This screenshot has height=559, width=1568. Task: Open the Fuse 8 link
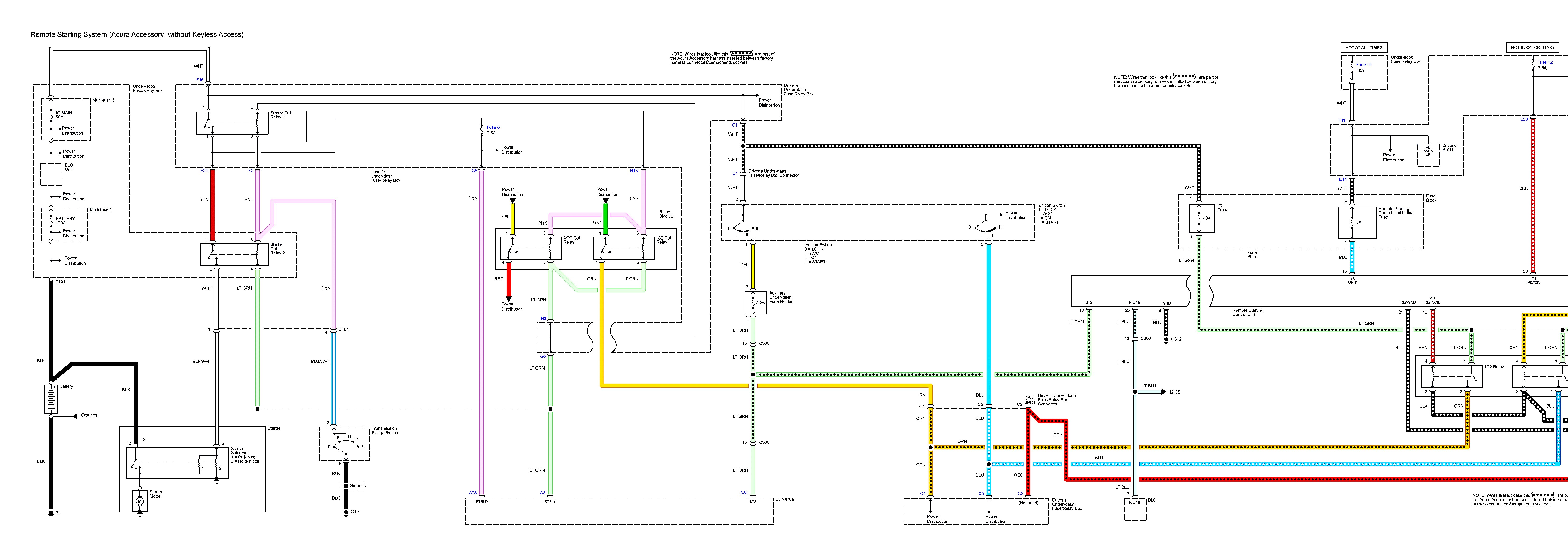point(492,127)
